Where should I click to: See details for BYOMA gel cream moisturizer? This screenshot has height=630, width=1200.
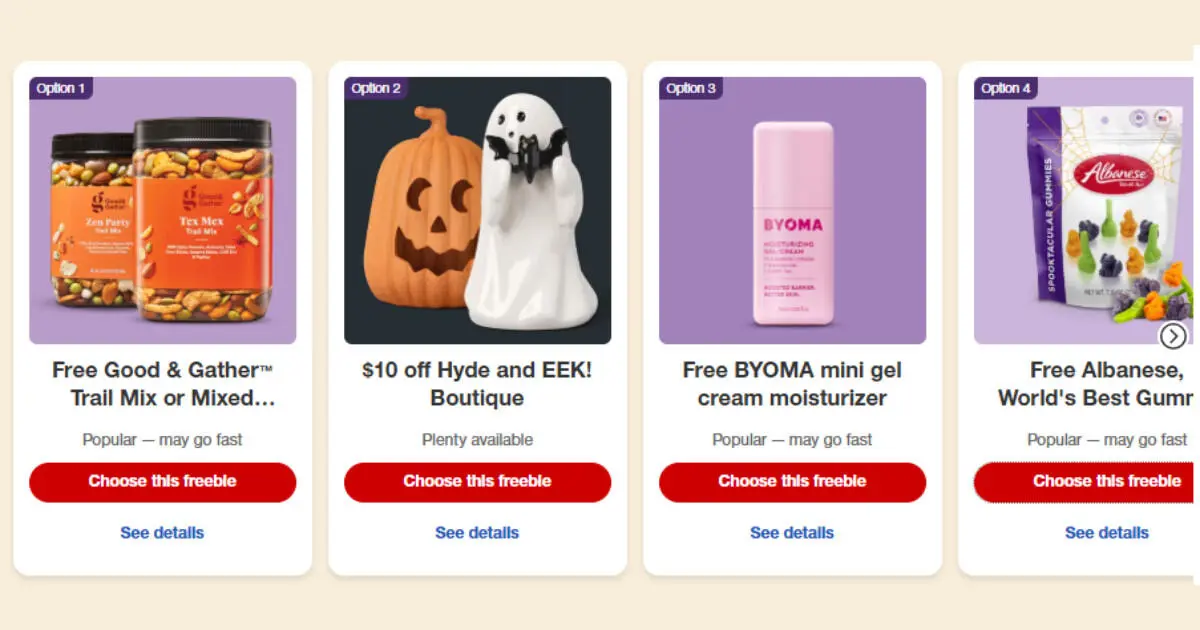point(792,533)
